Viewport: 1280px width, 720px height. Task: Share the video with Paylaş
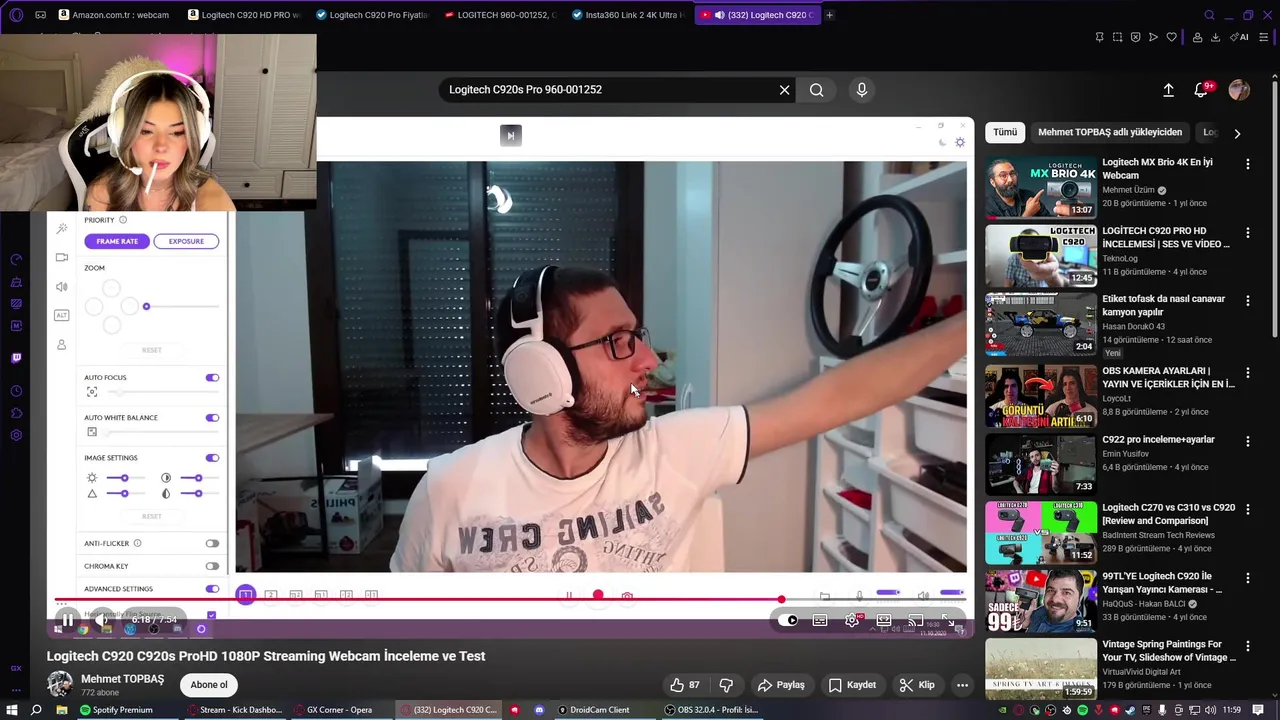pos(781,685)
